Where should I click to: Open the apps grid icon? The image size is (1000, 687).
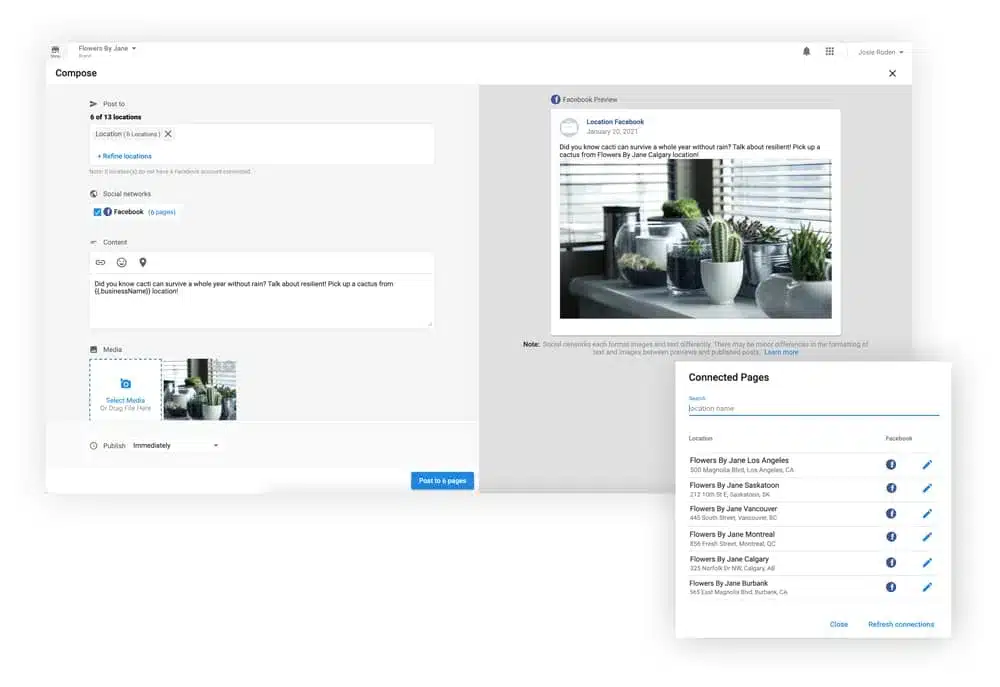829,51
